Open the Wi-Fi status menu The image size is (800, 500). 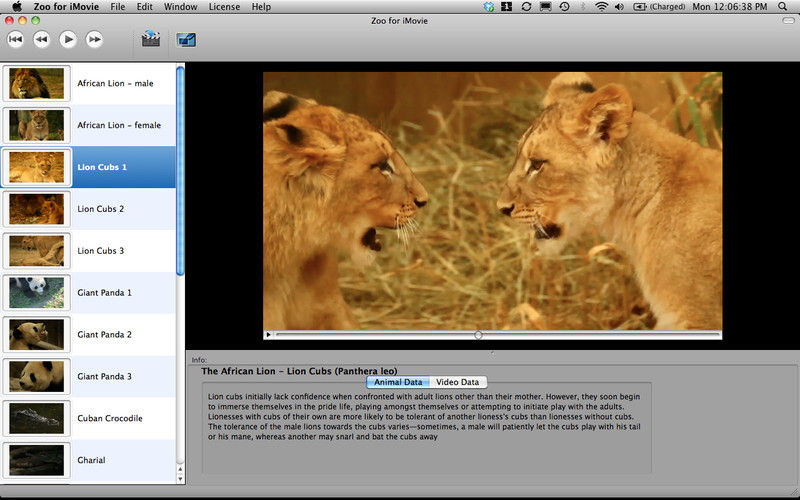[x=602, y=7]
